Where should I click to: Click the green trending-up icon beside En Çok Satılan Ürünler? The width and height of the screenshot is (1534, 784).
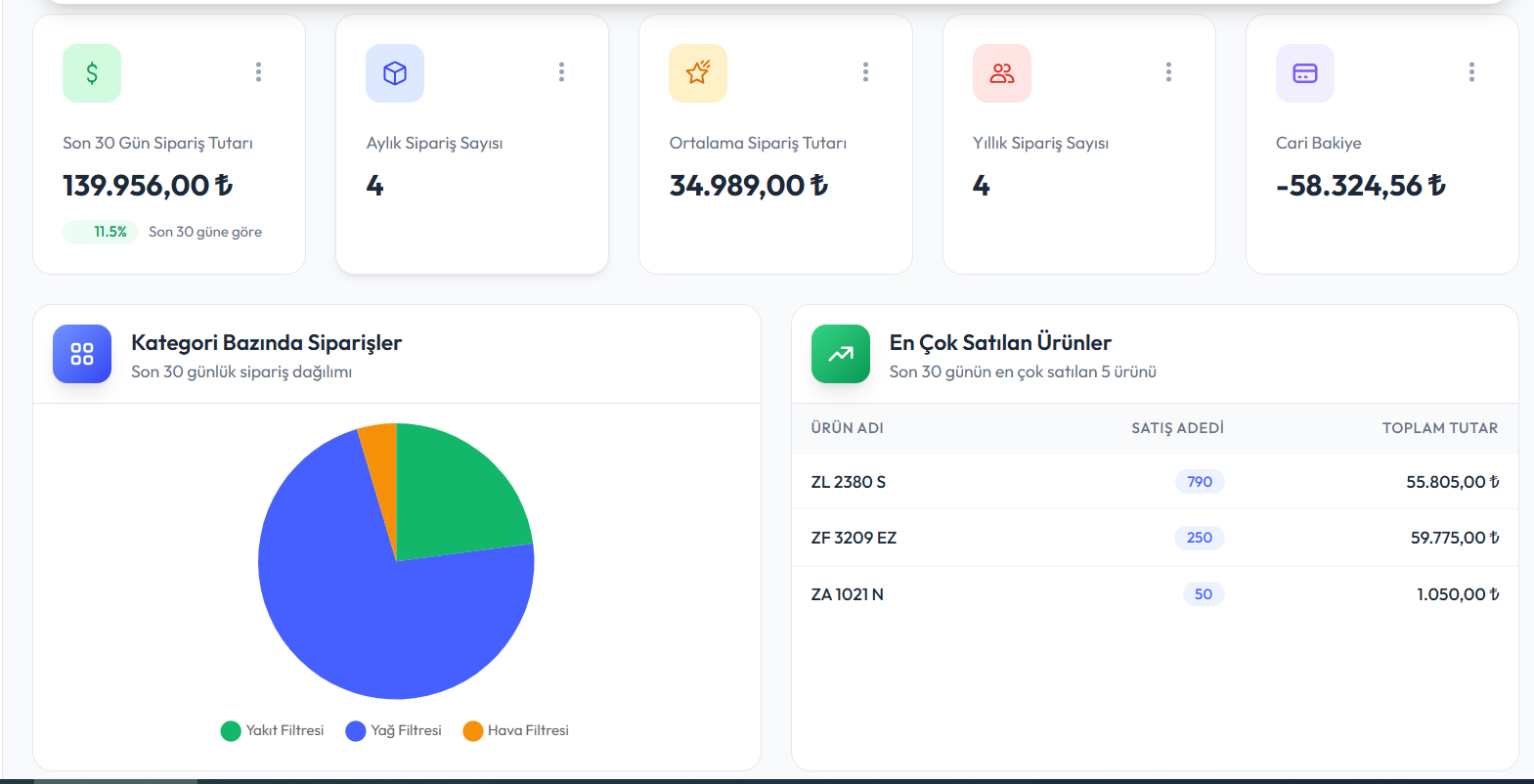(841, 354)
